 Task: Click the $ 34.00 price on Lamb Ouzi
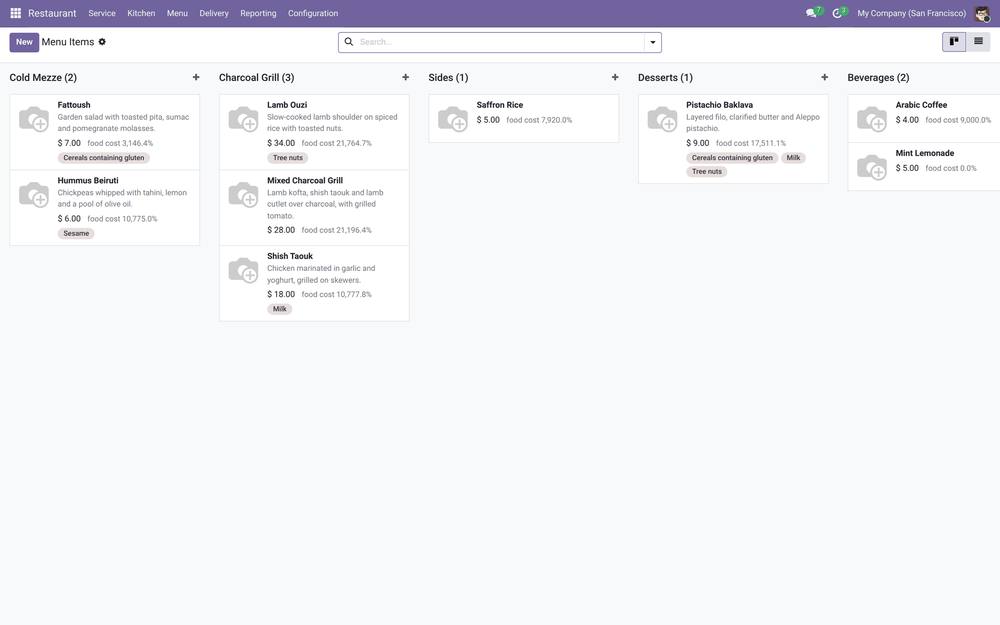click(x=281, y=143)
